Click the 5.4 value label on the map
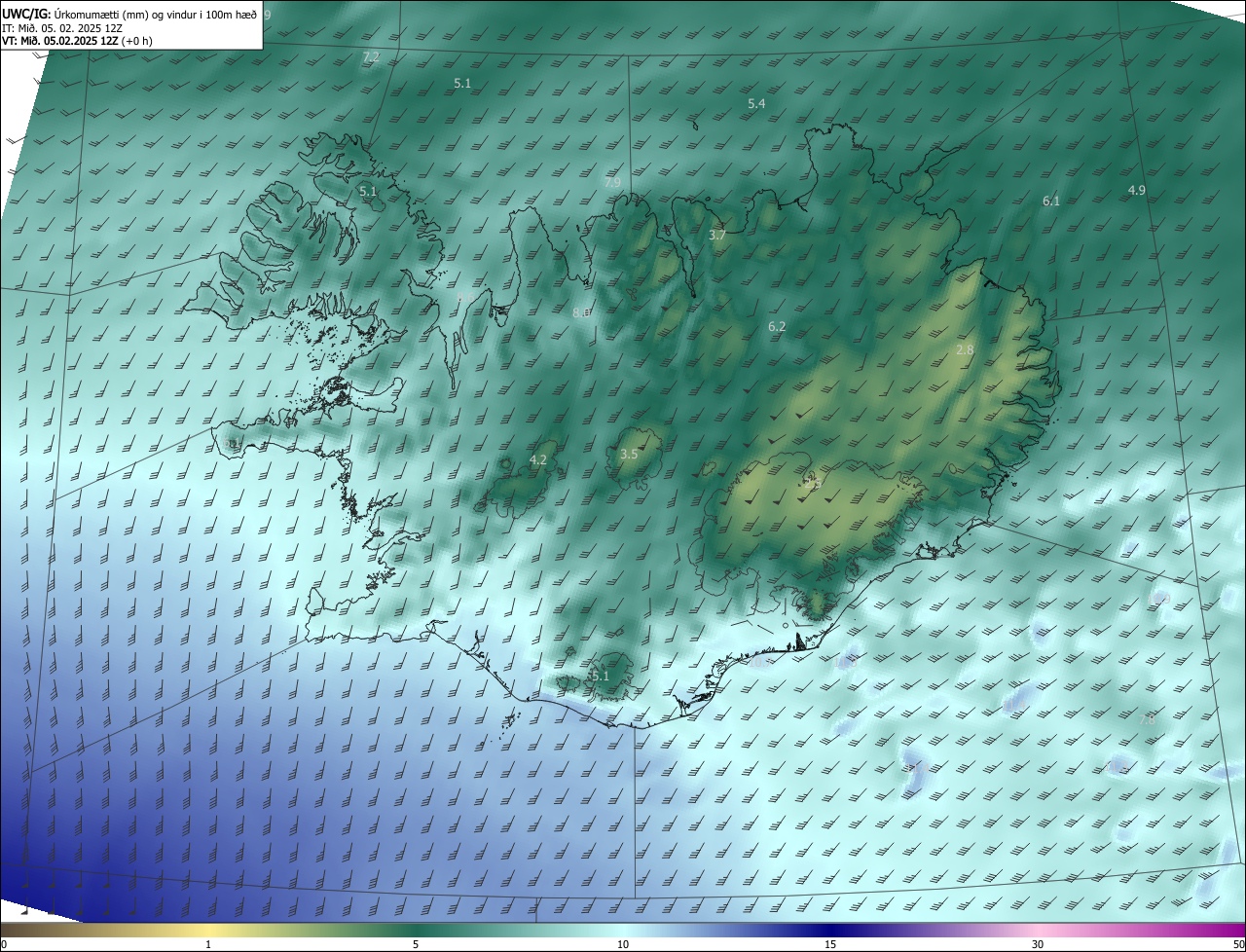 click(756, 103)
